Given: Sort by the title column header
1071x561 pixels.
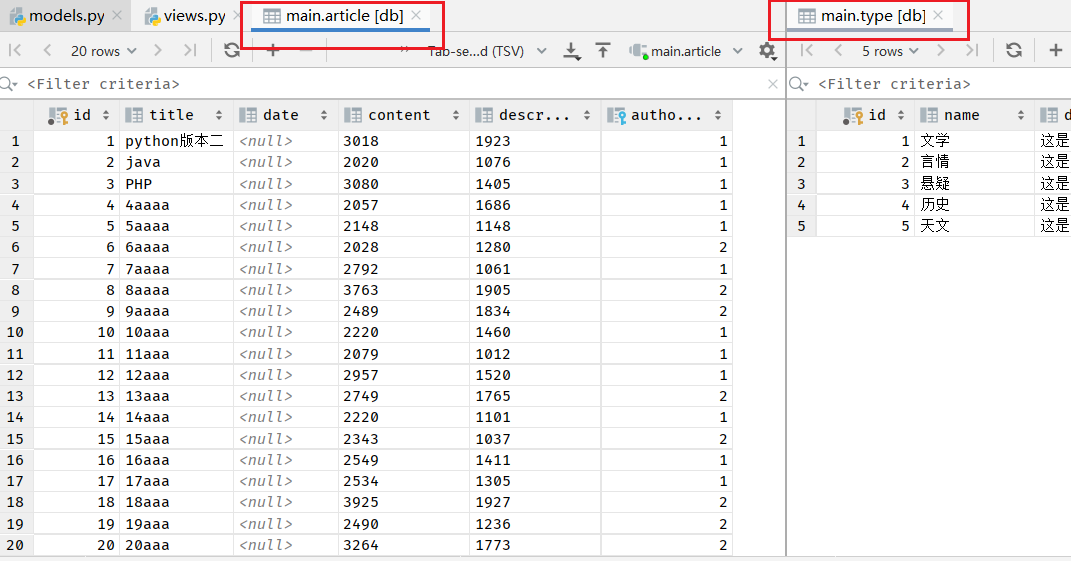Looking at the screenshot, I should [176, 115].
